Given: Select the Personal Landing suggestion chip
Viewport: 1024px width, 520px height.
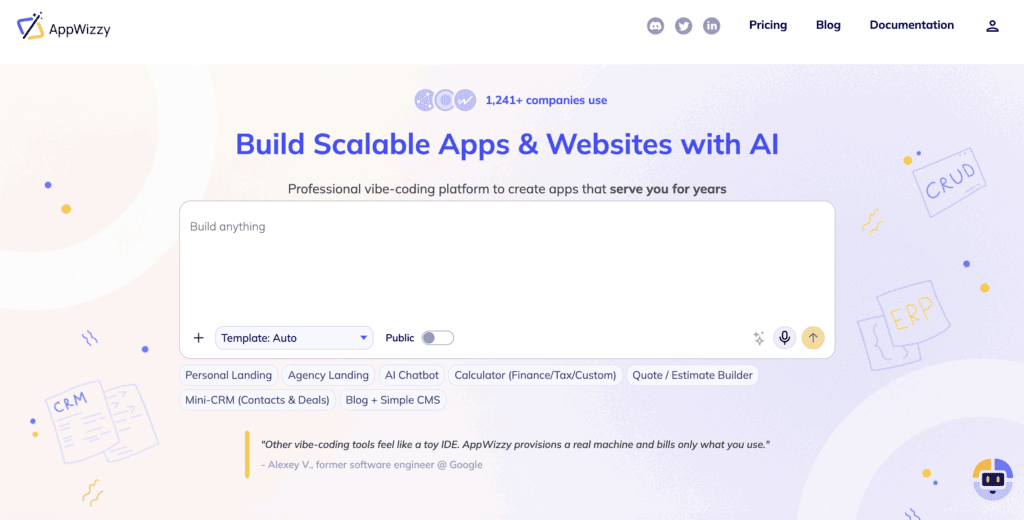Looking at the screenshot, I should [228, 375].
